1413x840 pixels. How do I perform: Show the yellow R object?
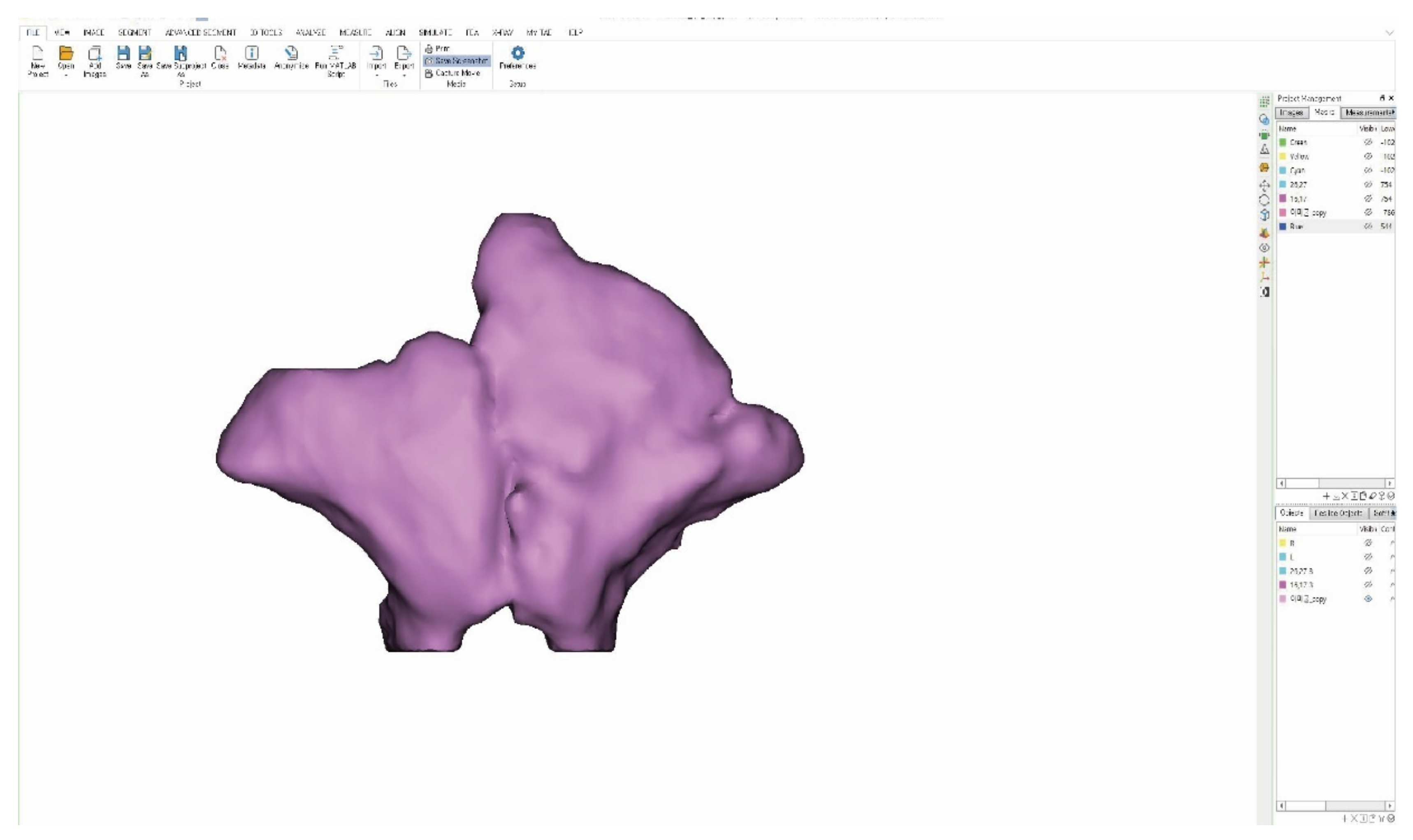coord(1368,543)
